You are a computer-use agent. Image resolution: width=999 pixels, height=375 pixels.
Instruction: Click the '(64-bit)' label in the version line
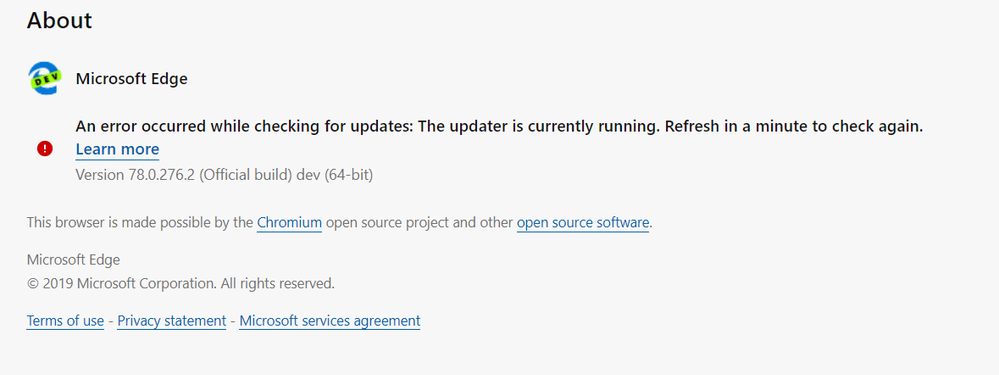(x=349, y=174)
